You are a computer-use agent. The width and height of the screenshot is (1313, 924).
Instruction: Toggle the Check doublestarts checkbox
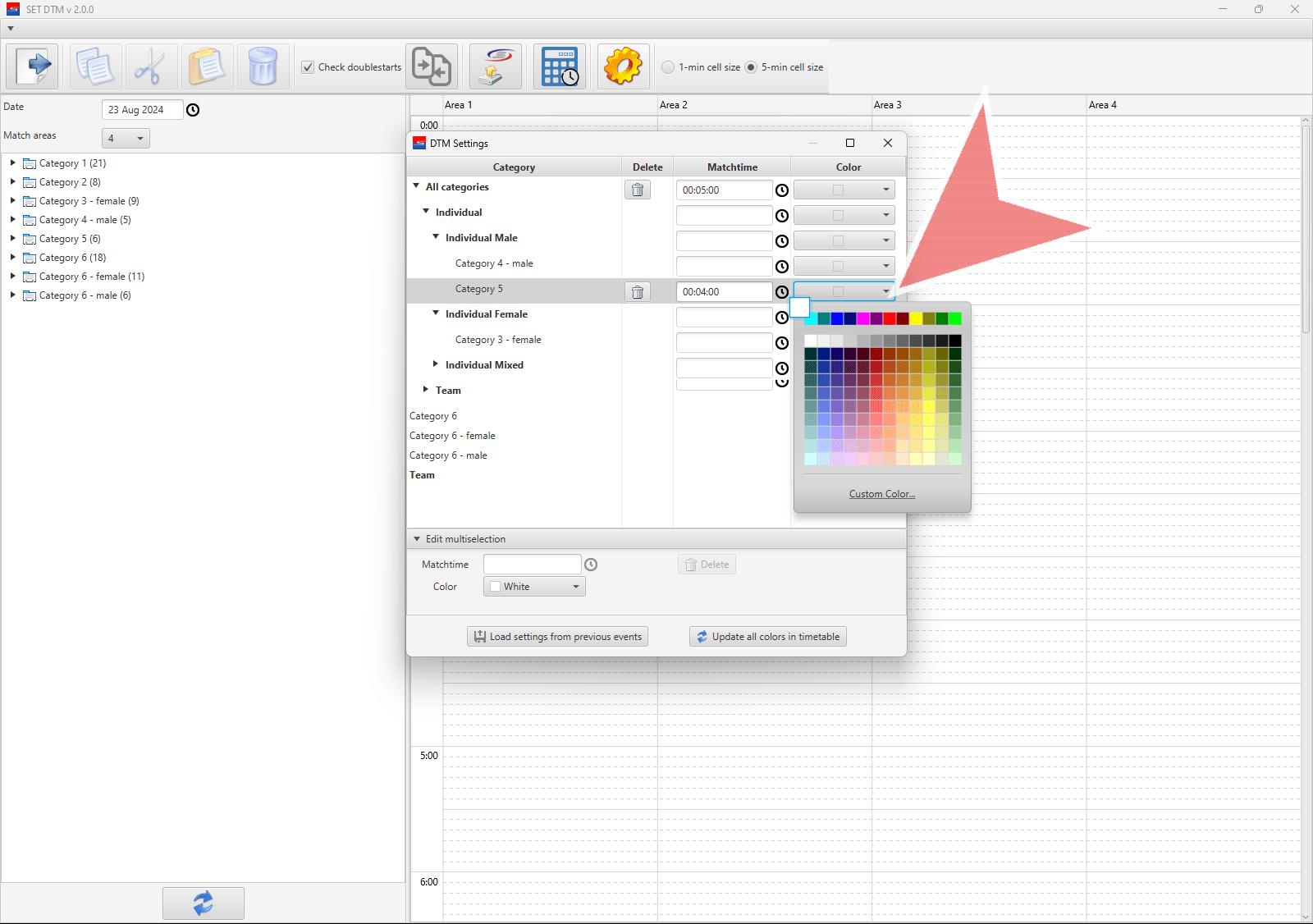(x=308, y=67)
